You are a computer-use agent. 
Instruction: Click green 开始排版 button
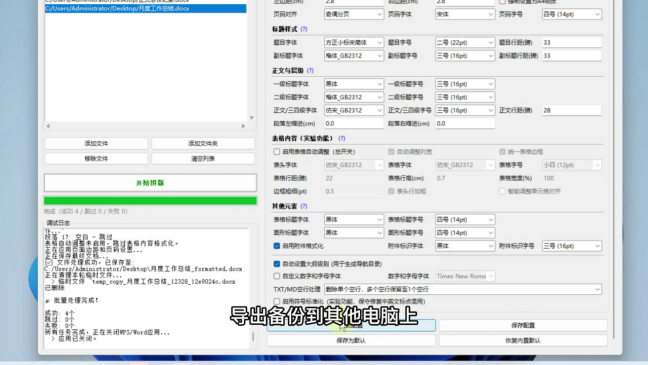coord(150,183)
